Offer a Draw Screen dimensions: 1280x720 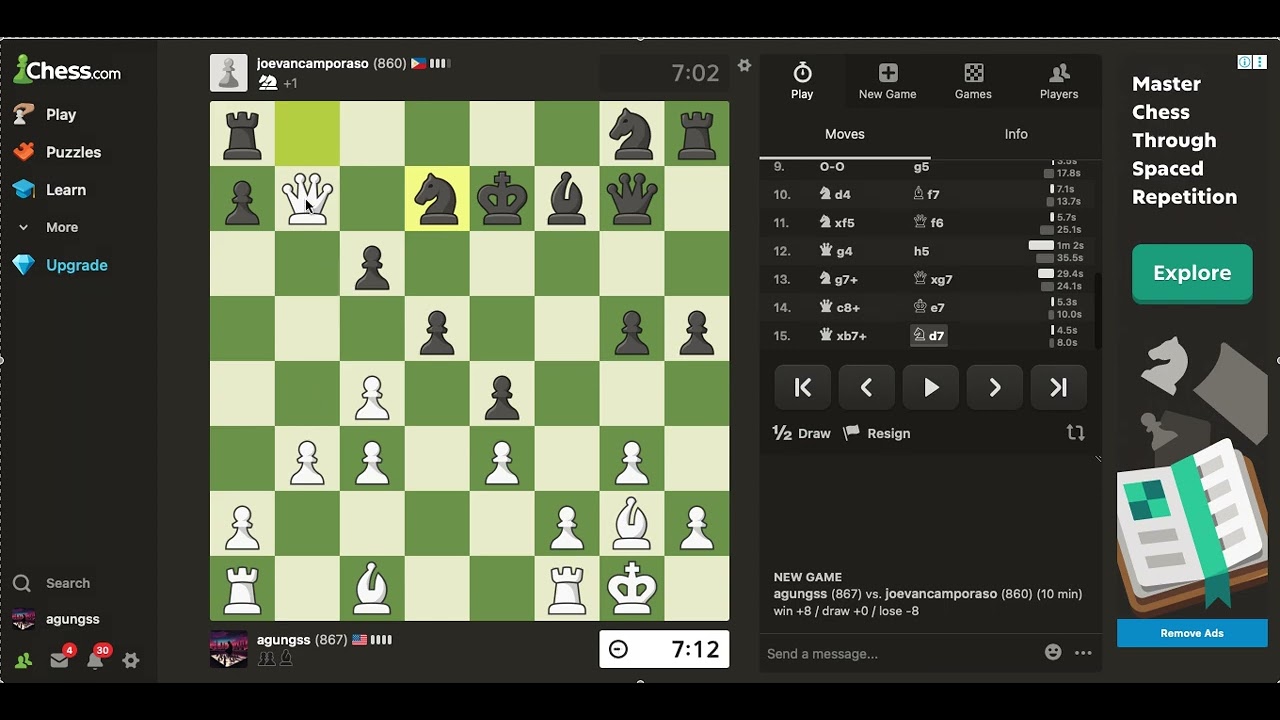pos(802,433)
